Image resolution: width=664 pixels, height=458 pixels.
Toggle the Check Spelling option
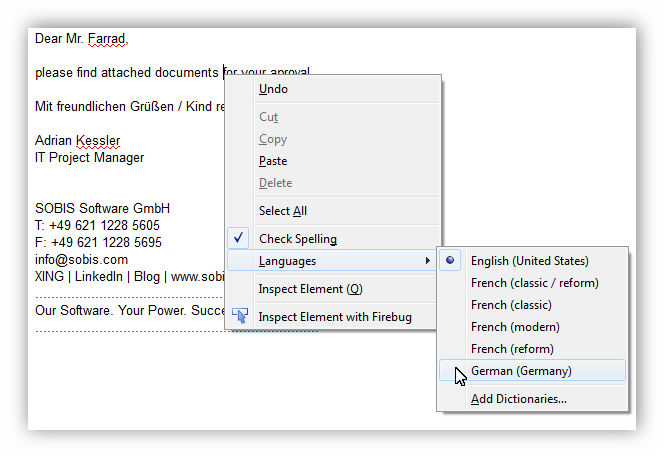[333, 239]
